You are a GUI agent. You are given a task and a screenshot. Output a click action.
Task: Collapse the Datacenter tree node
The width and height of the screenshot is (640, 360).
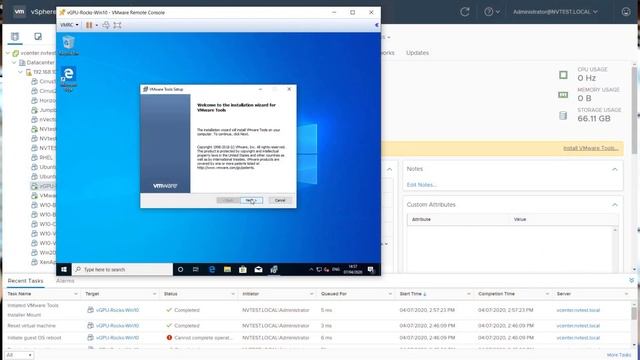pos(14,62)
